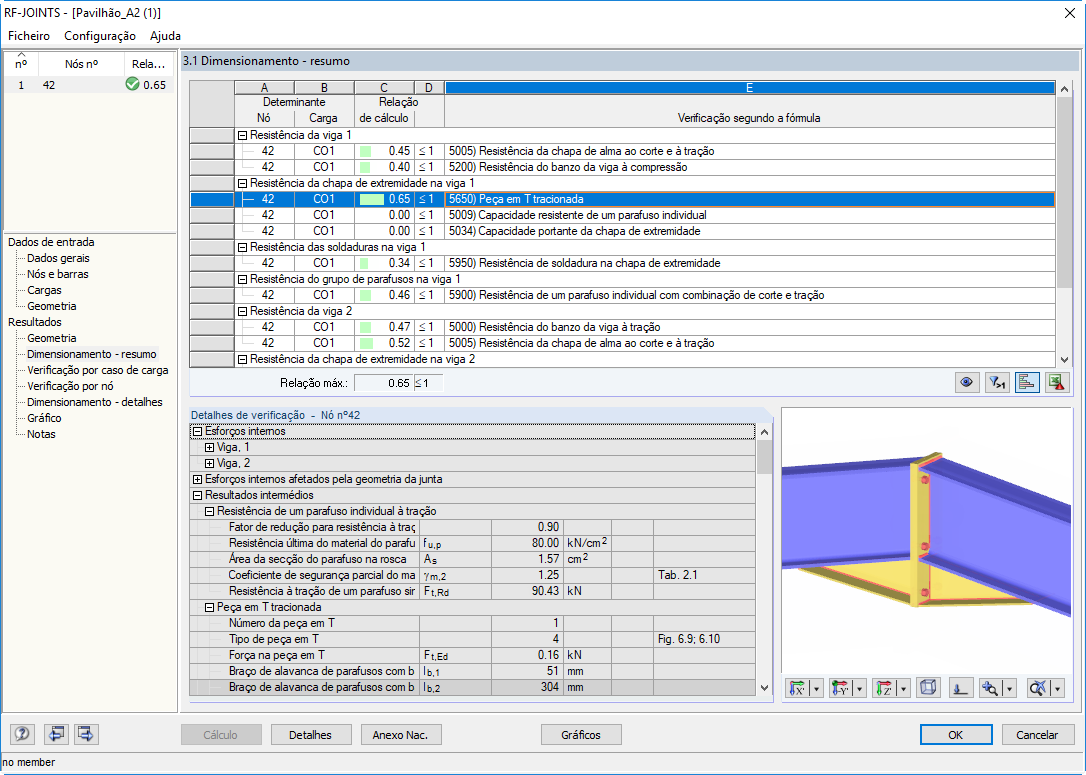The width and height of the screenshot is (1086, 775).
Task: Activate zoom-in magnifier tool
Action: [x=991, y=688]
